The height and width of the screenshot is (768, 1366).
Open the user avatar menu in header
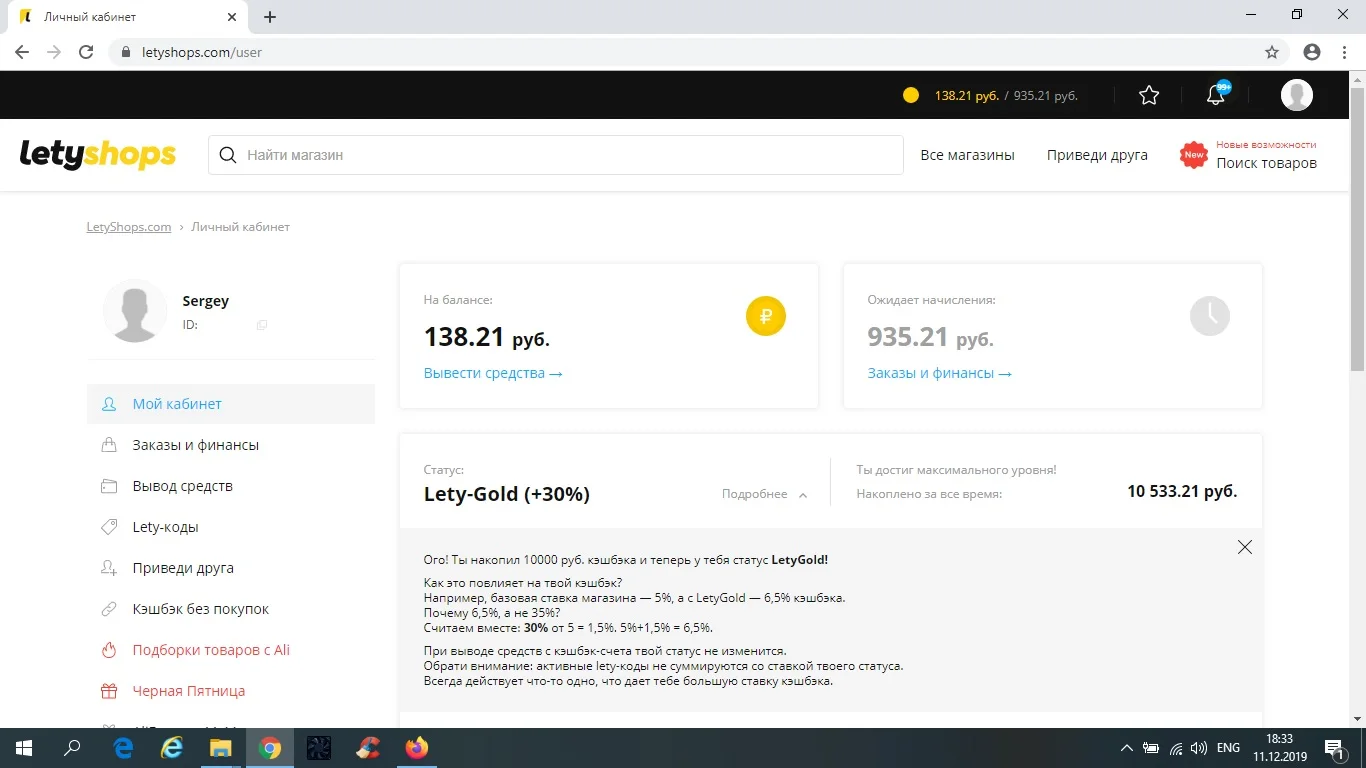pos(1297,95)
